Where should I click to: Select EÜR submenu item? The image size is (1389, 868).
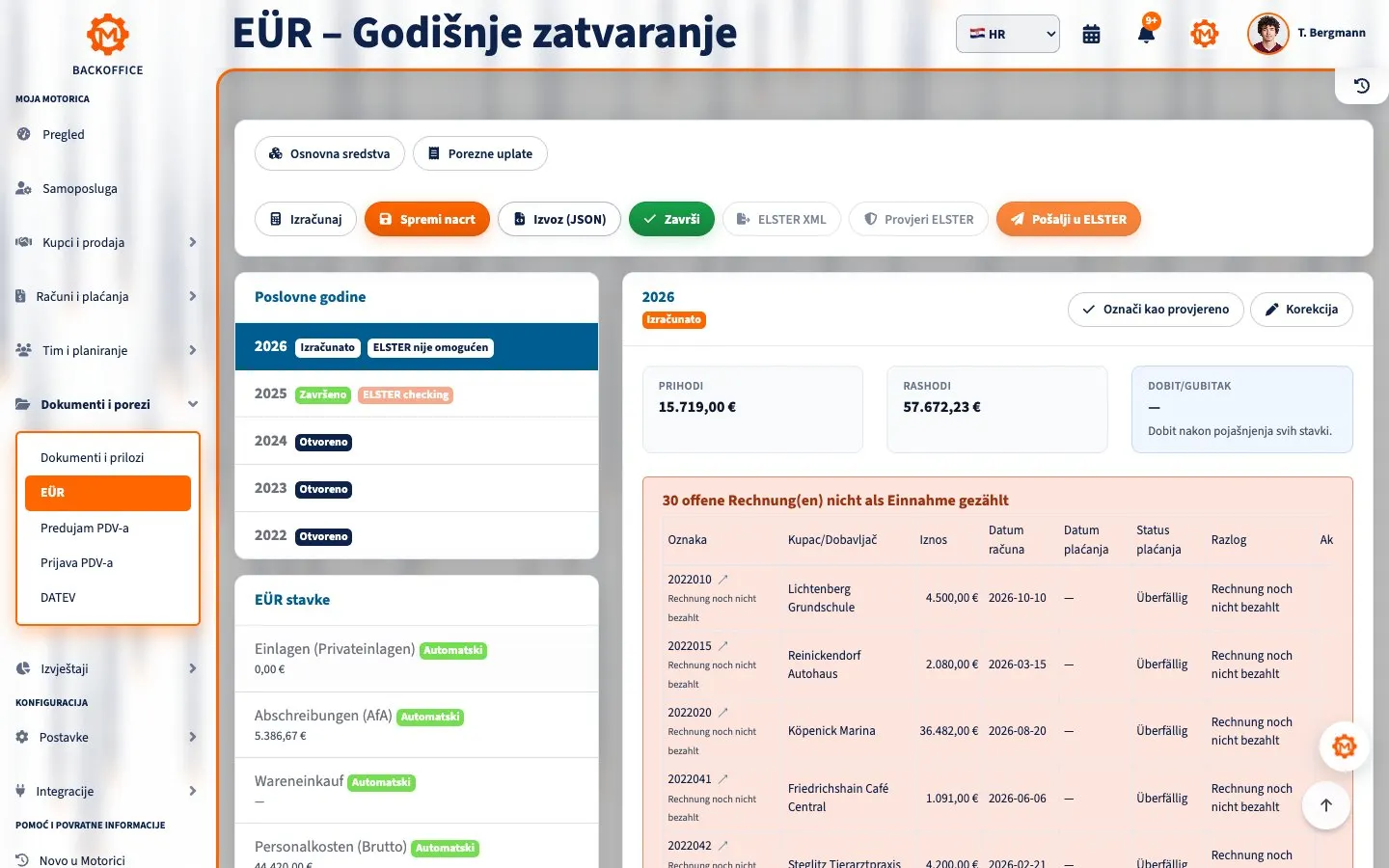[108, 493]
